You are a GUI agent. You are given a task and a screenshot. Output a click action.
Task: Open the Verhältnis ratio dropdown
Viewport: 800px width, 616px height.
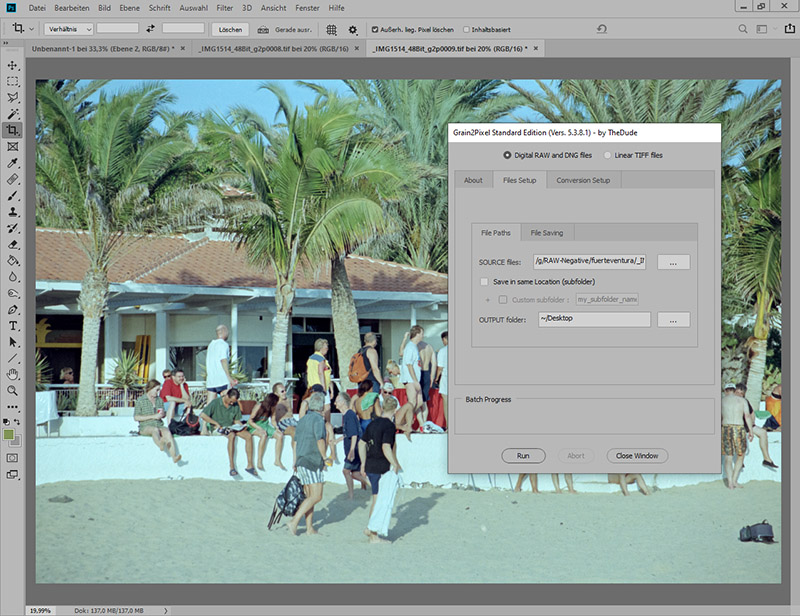coord(68,30)
